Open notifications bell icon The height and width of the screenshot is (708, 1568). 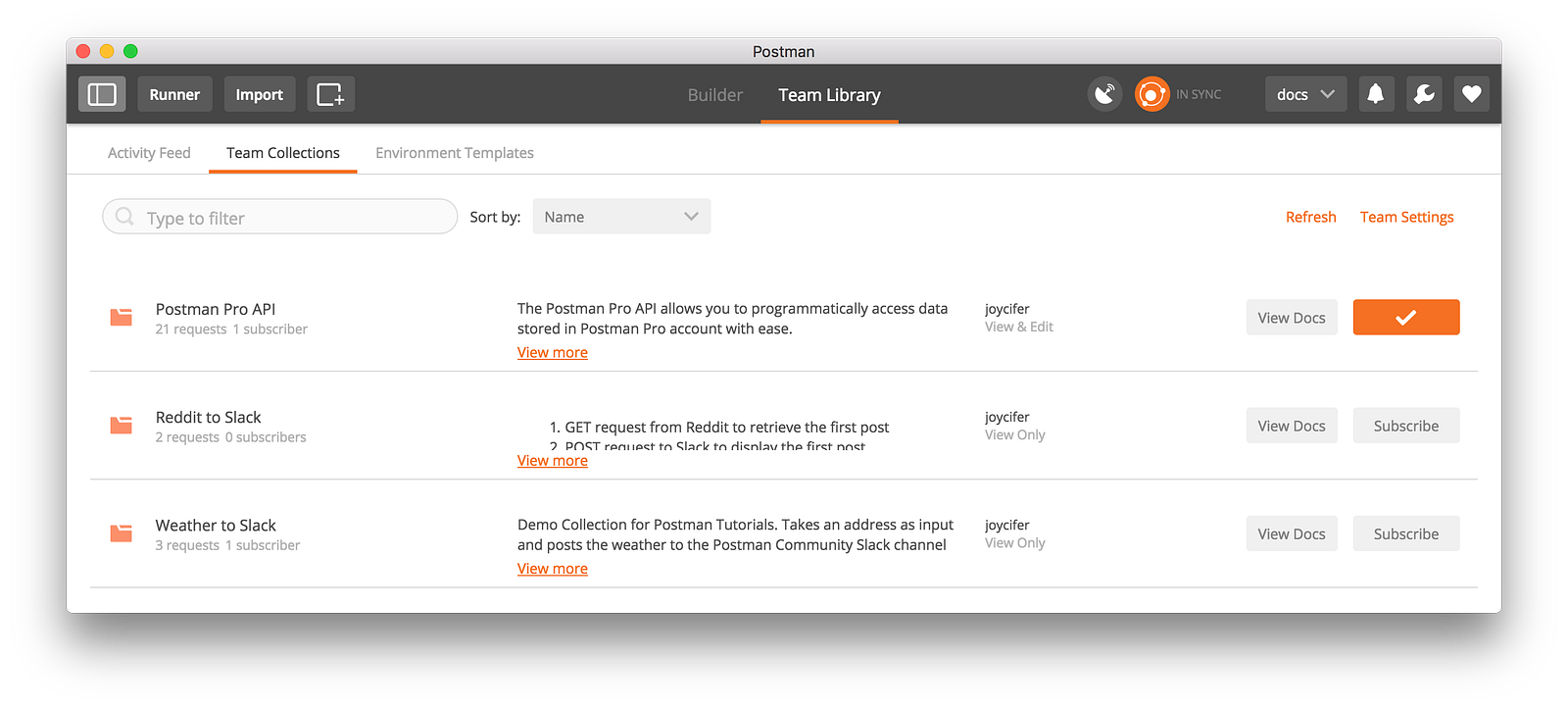(1376, 94)
